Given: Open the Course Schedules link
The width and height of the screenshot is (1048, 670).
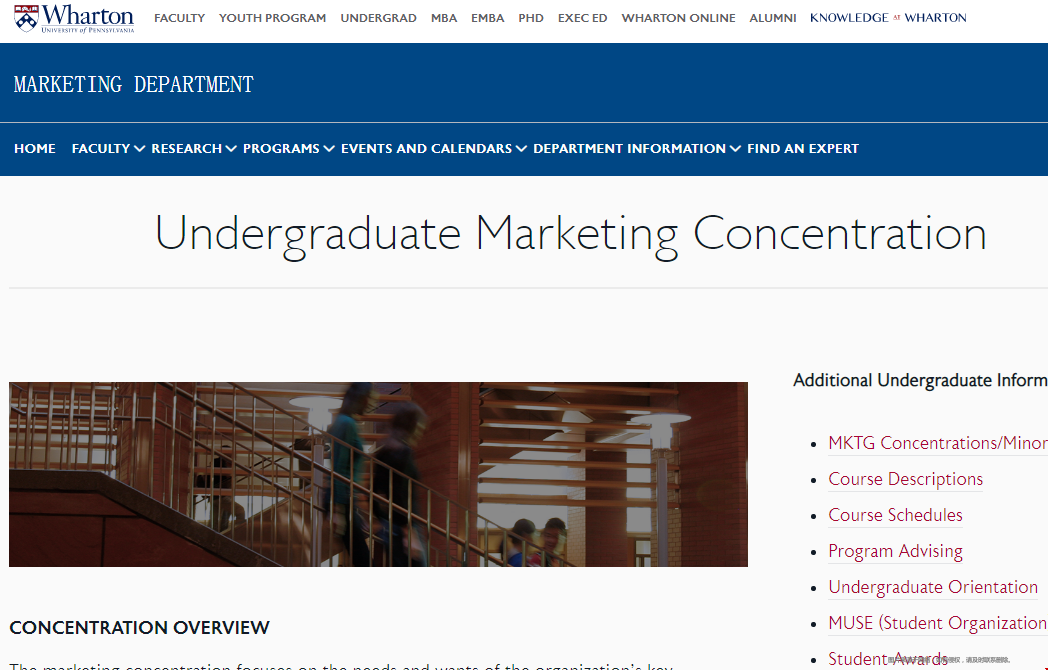Looking at the screenshot, I should pos(896,516).
